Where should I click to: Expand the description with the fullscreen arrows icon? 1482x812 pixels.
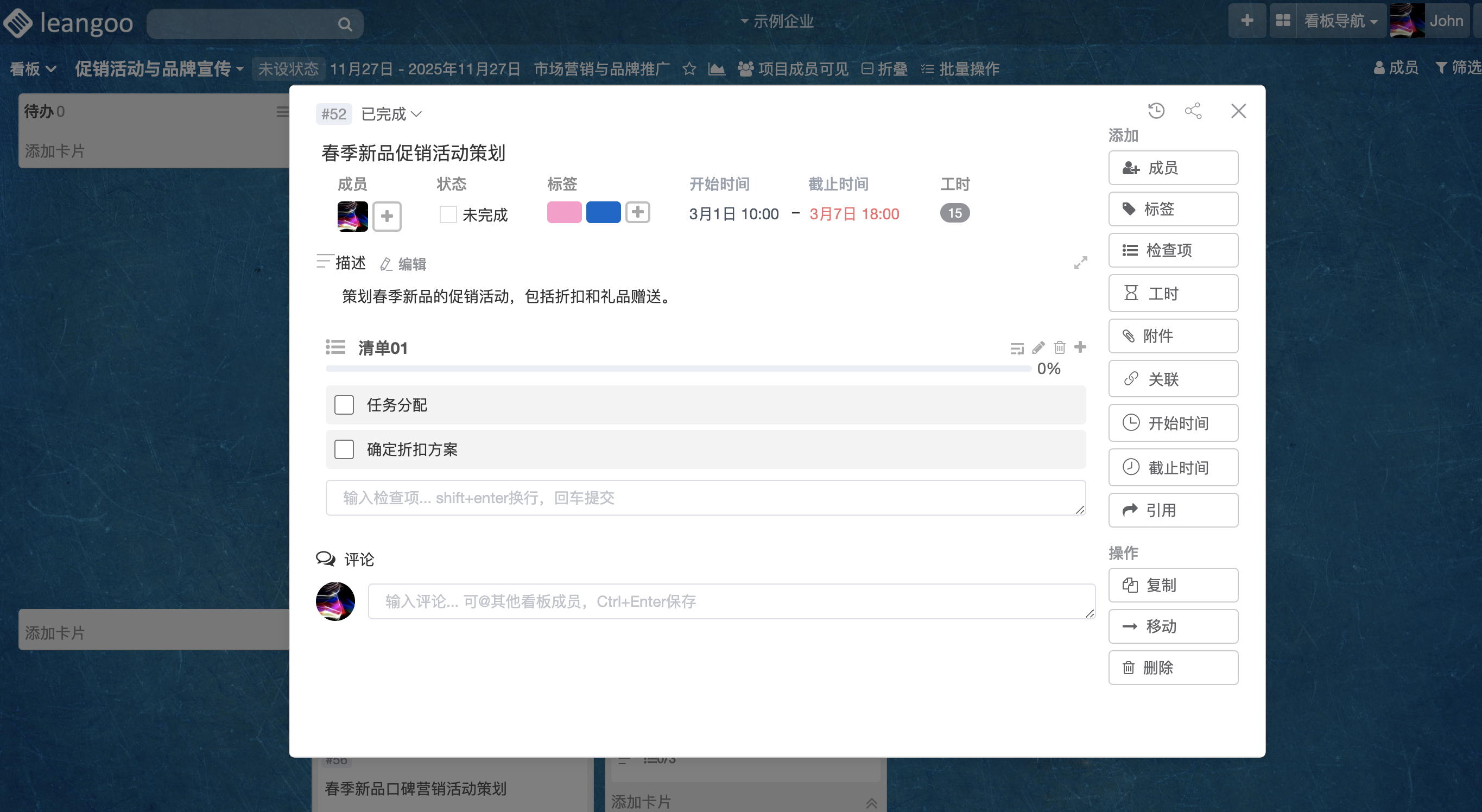pos(1080,263)
